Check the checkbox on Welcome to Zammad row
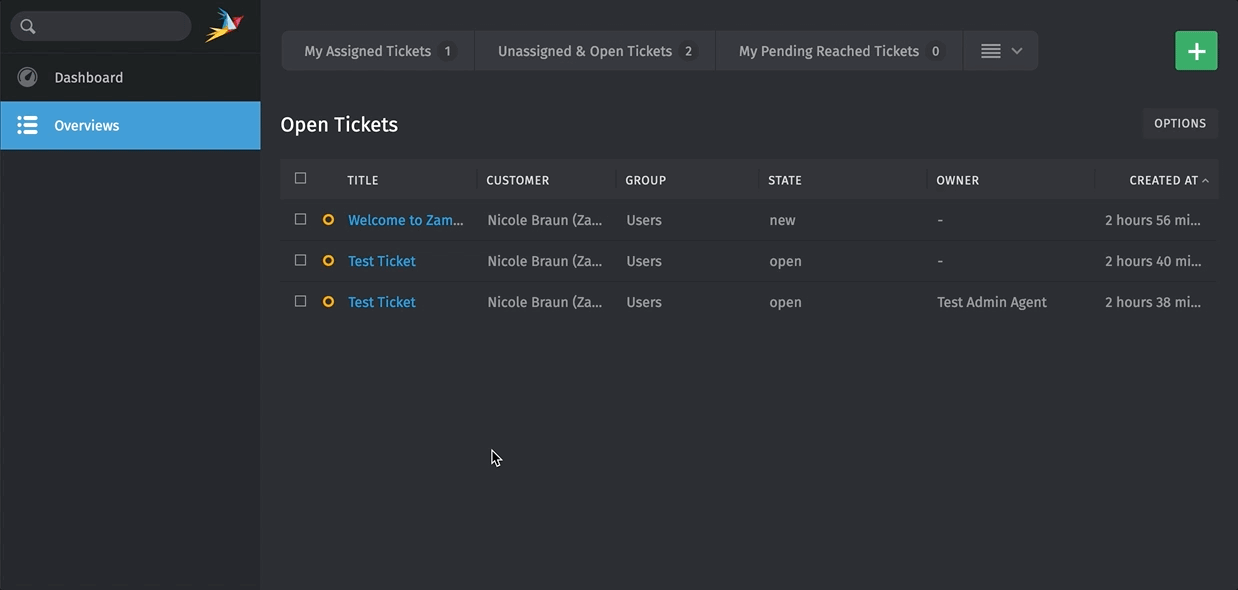The height and width of the screenshot is (590, 1238). click(300, 218)
